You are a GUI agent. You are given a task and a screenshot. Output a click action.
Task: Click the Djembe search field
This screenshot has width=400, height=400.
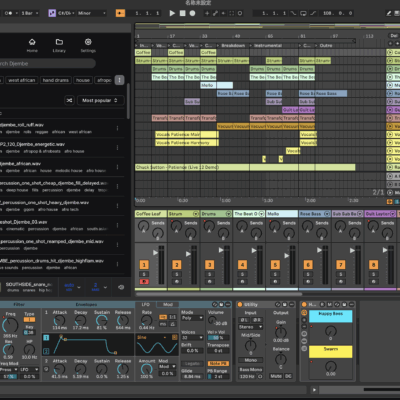[x=47, y=63]
